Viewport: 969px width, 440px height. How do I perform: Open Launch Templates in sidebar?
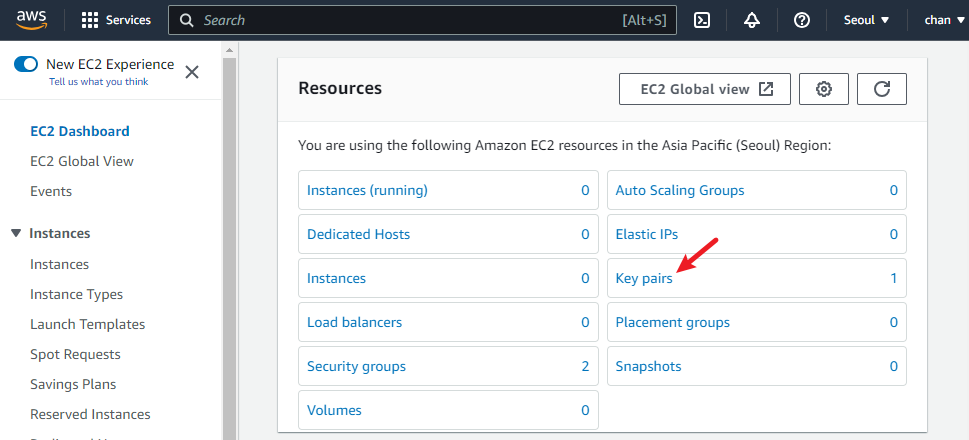click(x=87, y=324)
